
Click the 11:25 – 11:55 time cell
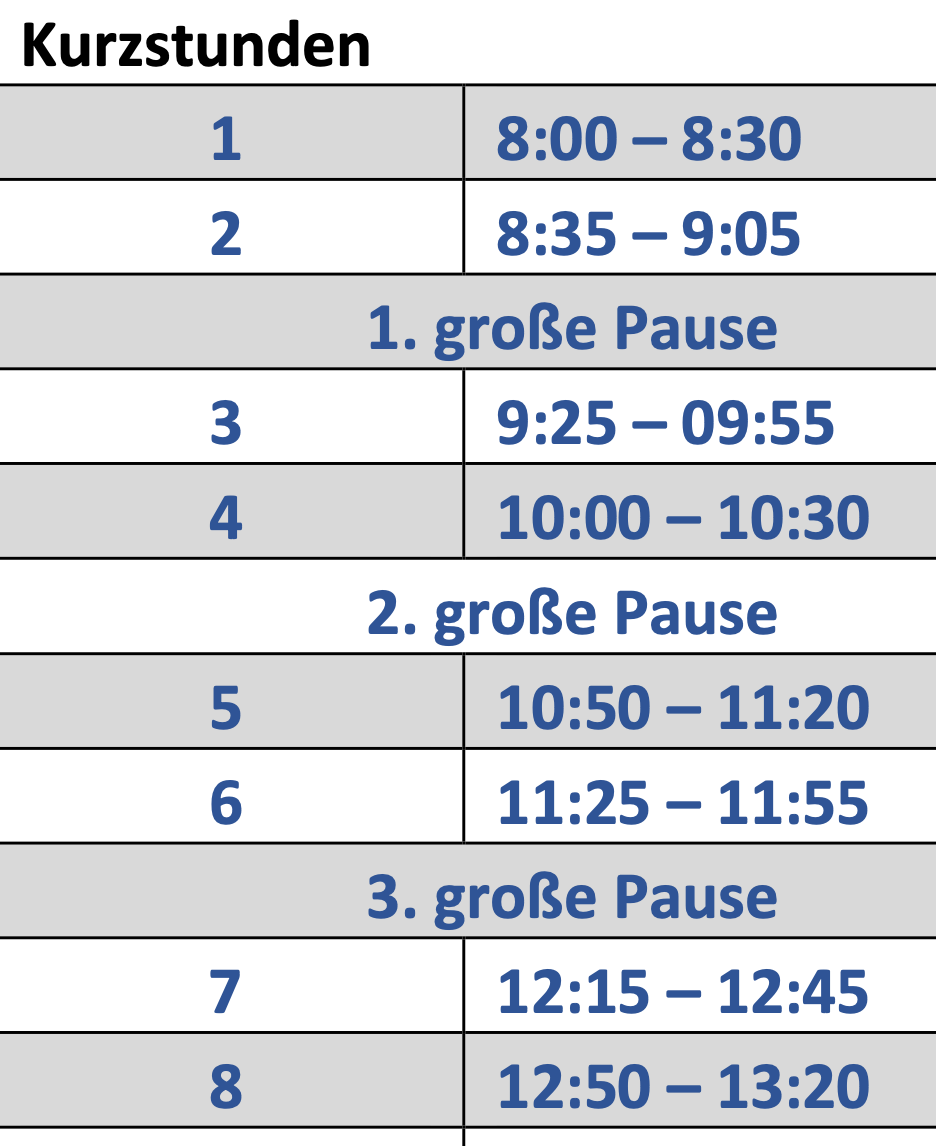tap(683, 802)
